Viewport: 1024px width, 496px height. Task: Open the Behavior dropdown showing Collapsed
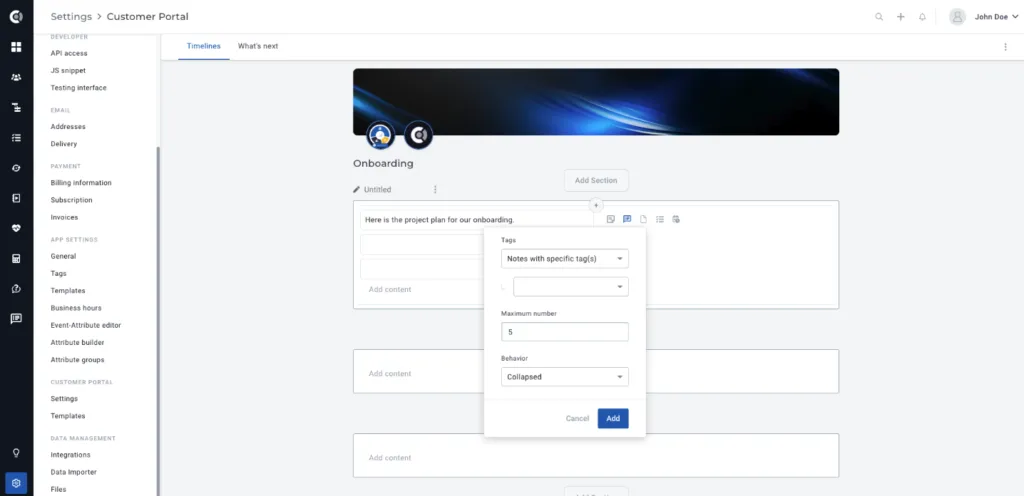point(565,377)
